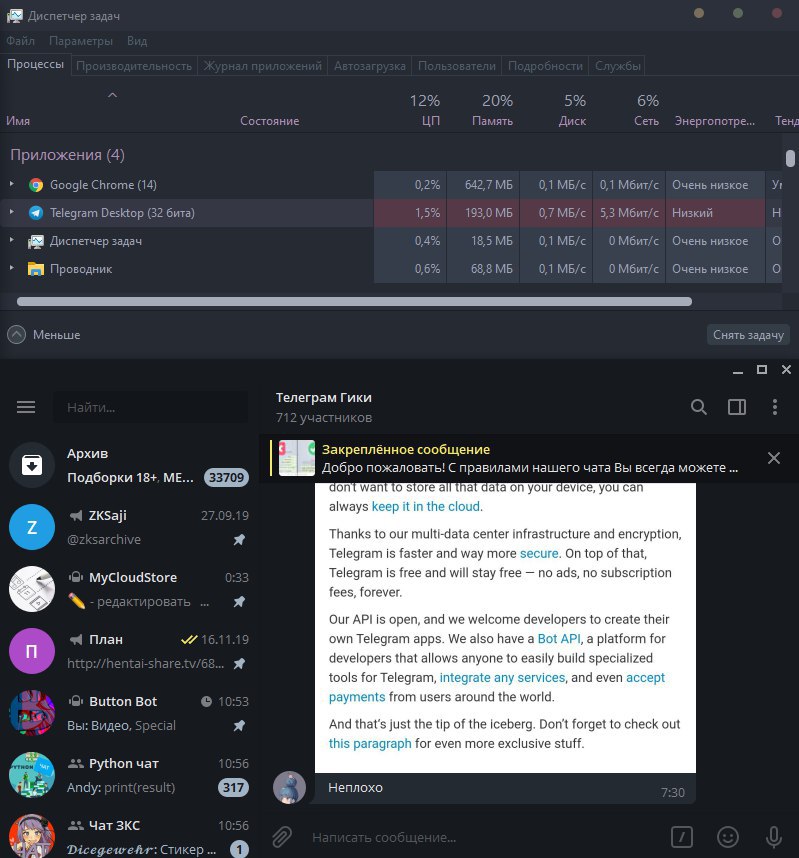Start voice recording with microphone icon
This screenshot has width=799, height=858.
pyautogui.click(x=773, y=837)
